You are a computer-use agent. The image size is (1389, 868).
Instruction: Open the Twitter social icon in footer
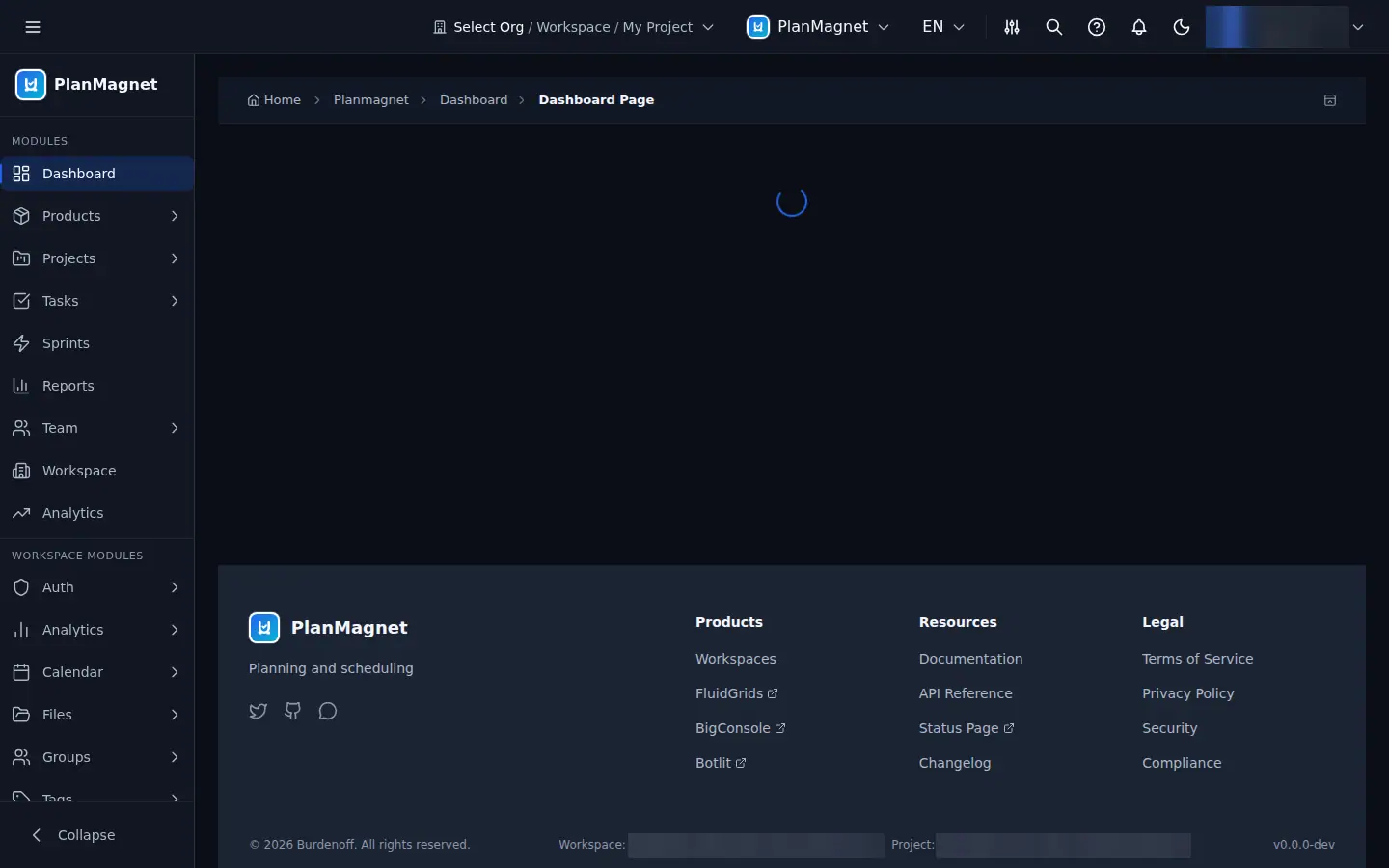tap(258, 711)
